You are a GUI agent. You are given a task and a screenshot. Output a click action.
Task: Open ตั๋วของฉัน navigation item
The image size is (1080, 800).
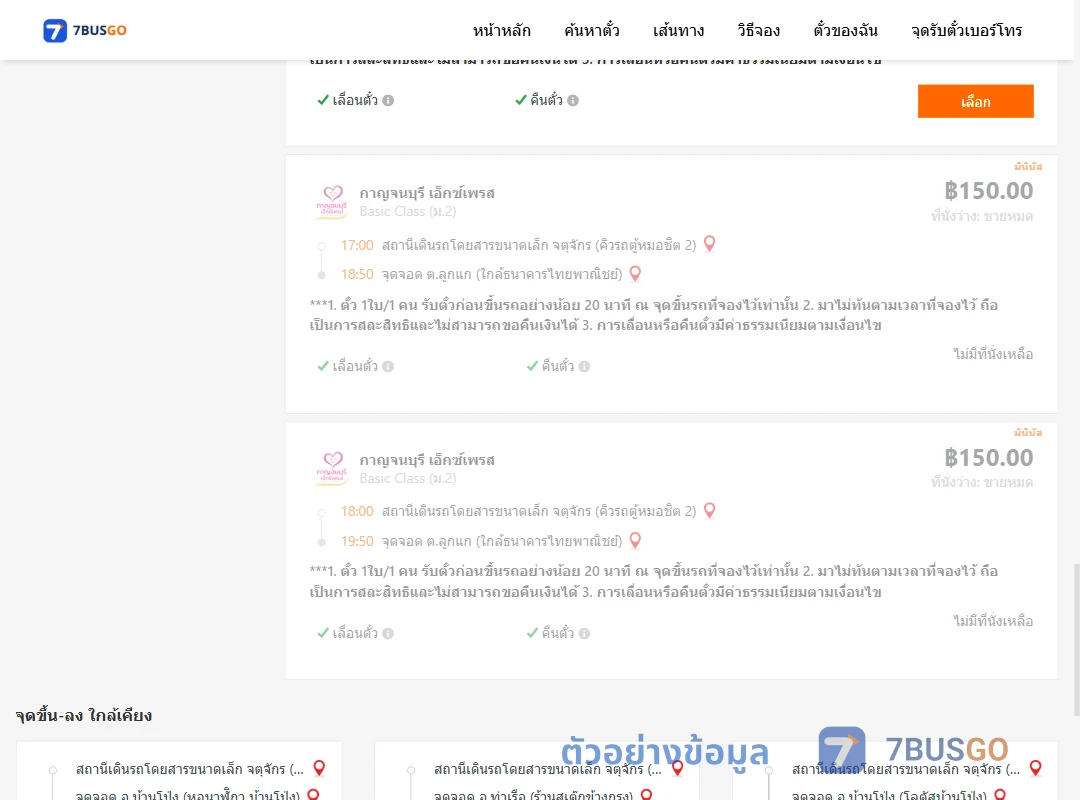[845, 30]
